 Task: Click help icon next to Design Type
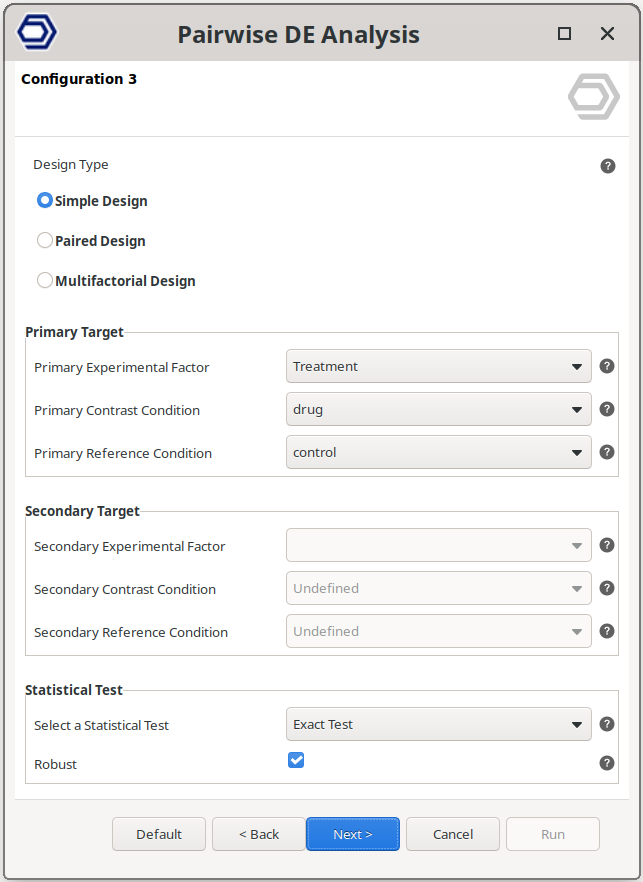(x=608, y=166)
